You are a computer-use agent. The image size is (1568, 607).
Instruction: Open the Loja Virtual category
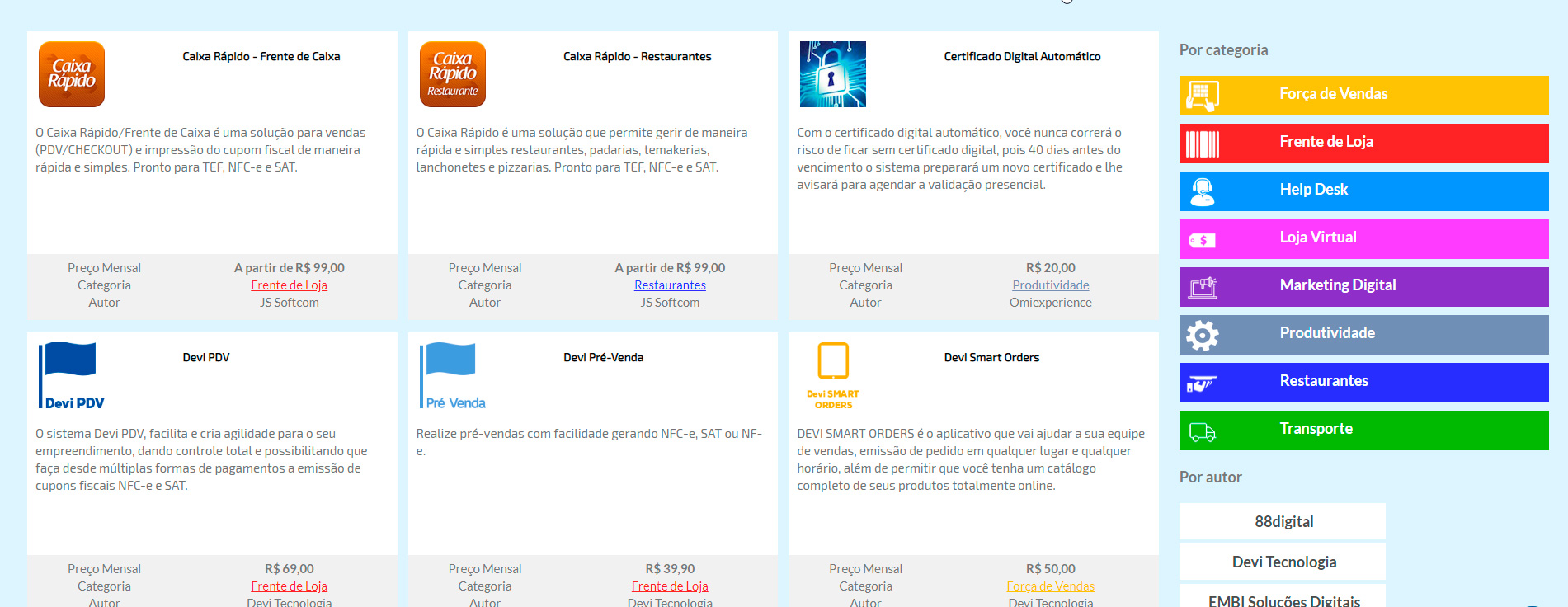1364,239
